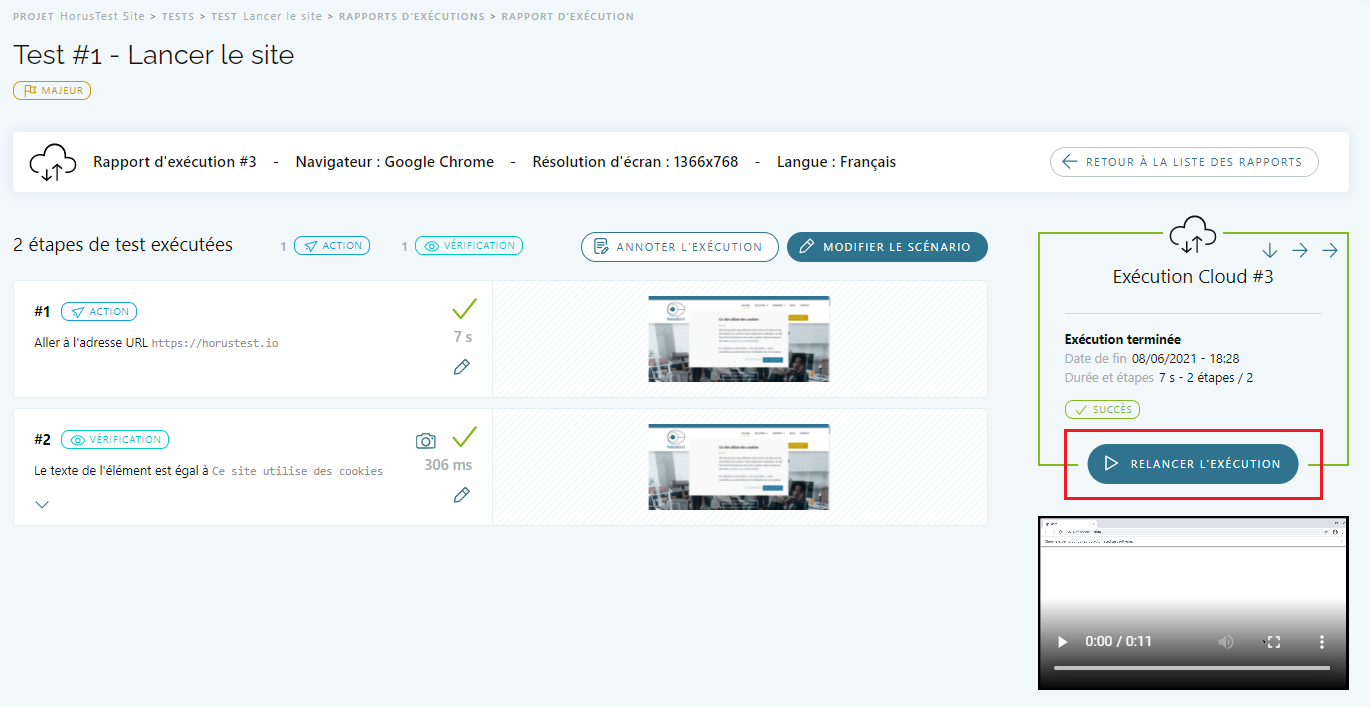The height and width of the screenshot is (707, 1370).
Task: Click the video progress bar
Action: pyautogui.click(x=1191, y=668)
